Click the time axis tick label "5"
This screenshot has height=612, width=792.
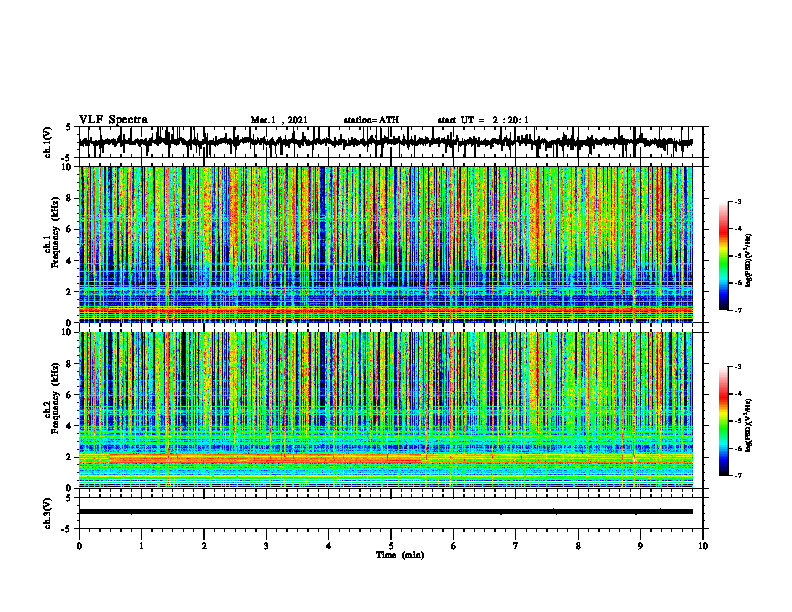(391, 546)
